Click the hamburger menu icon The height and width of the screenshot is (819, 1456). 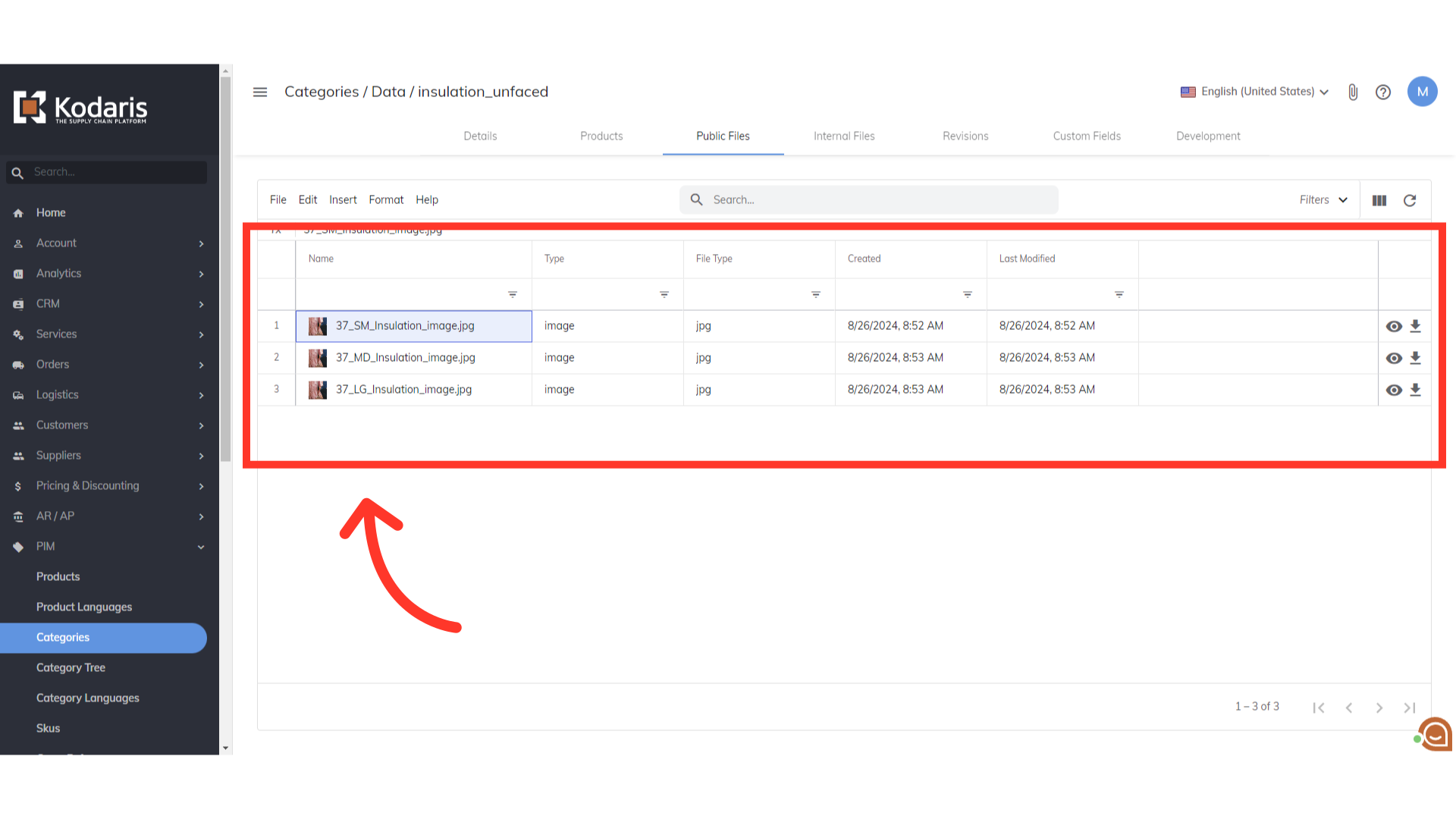click(x=260, y=92)
